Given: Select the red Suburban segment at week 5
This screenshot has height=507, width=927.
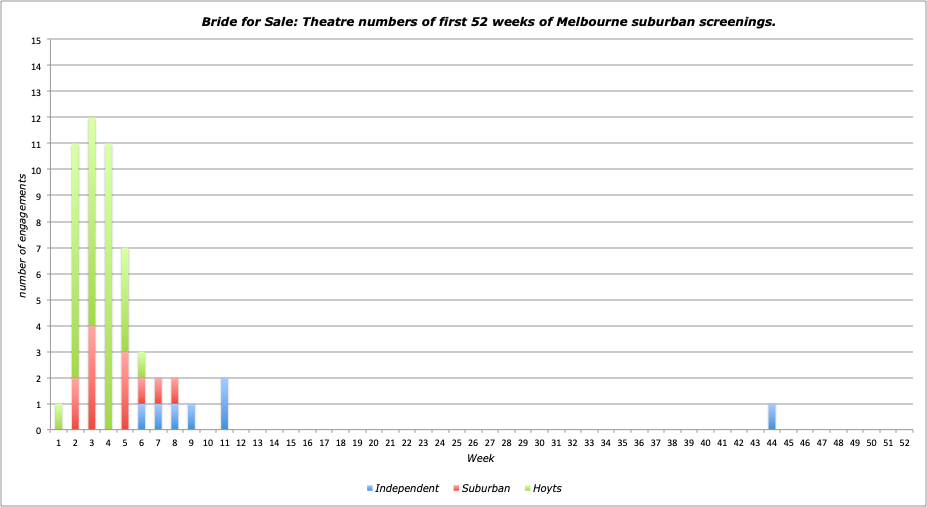Looking at the screenshot, I should 125,391.
